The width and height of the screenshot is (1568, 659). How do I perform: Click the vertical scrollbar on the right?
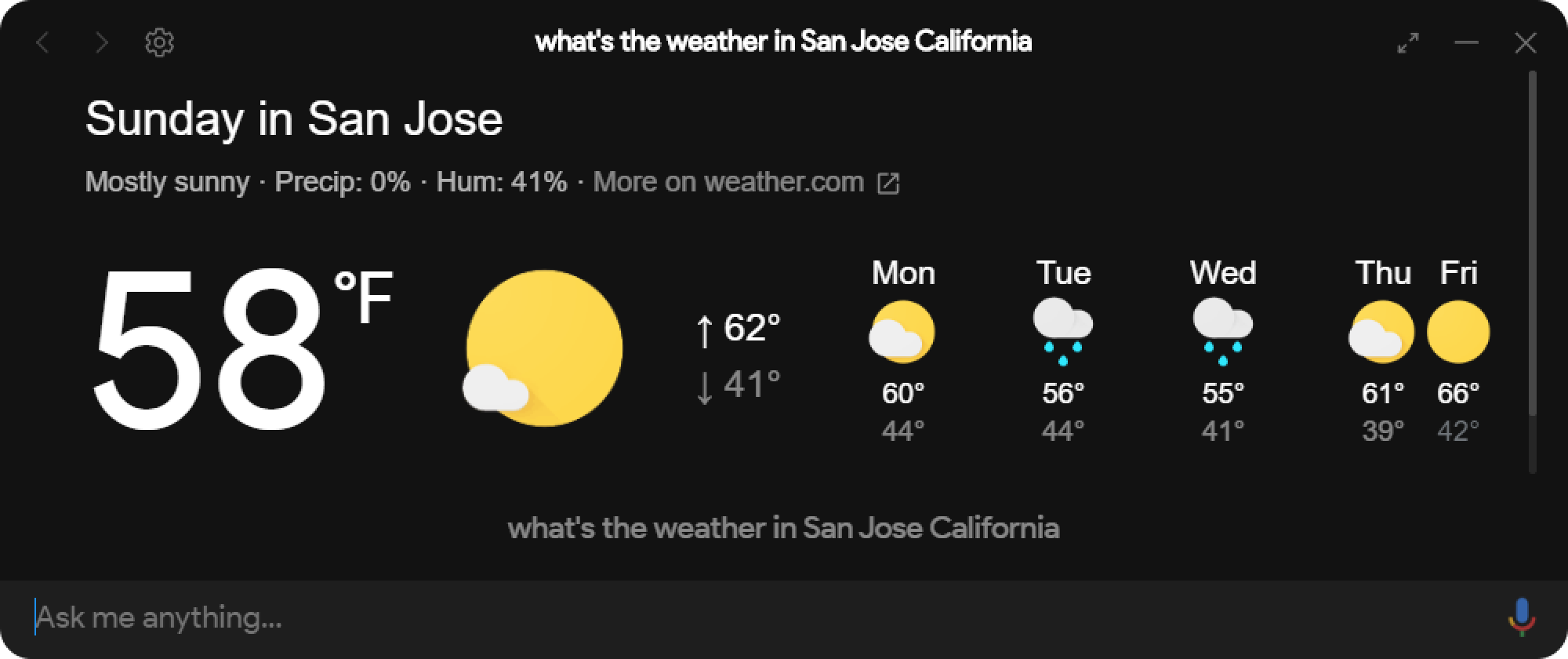1533,243
